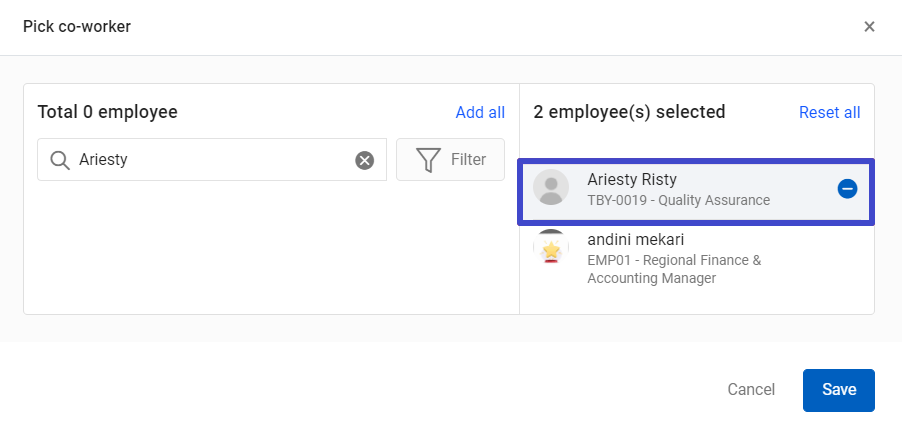The width and height of the screenshot is (903, 430).
Task: Focus the employee search field
Action: 212,159
